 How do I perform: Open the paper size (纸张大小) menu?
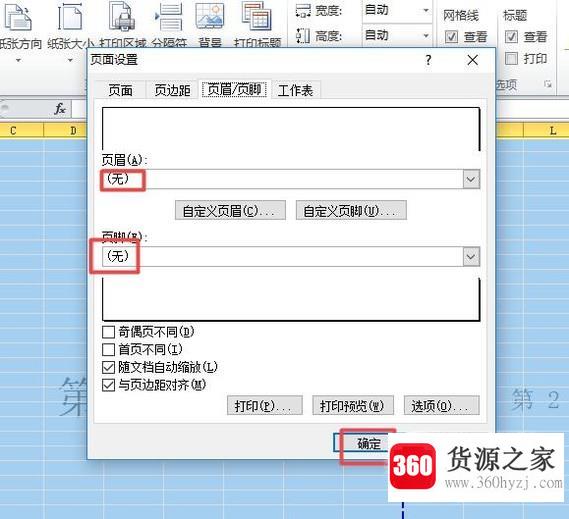69,32
